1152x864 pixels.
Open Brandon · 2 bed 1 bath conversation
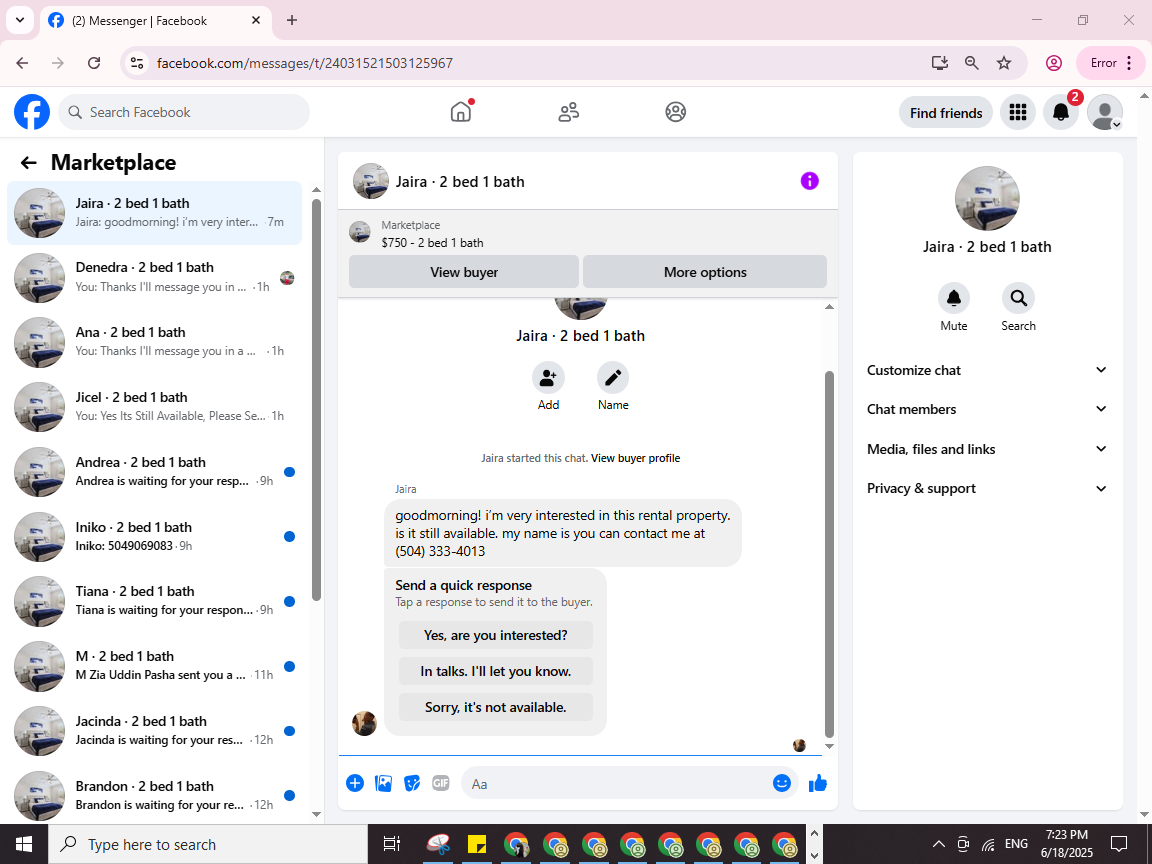(154, 795)
